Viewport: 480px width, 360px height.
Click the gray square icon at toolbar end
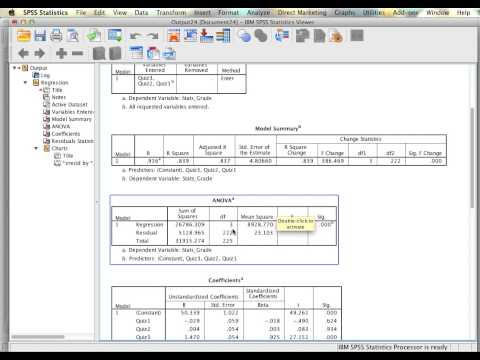357,36
